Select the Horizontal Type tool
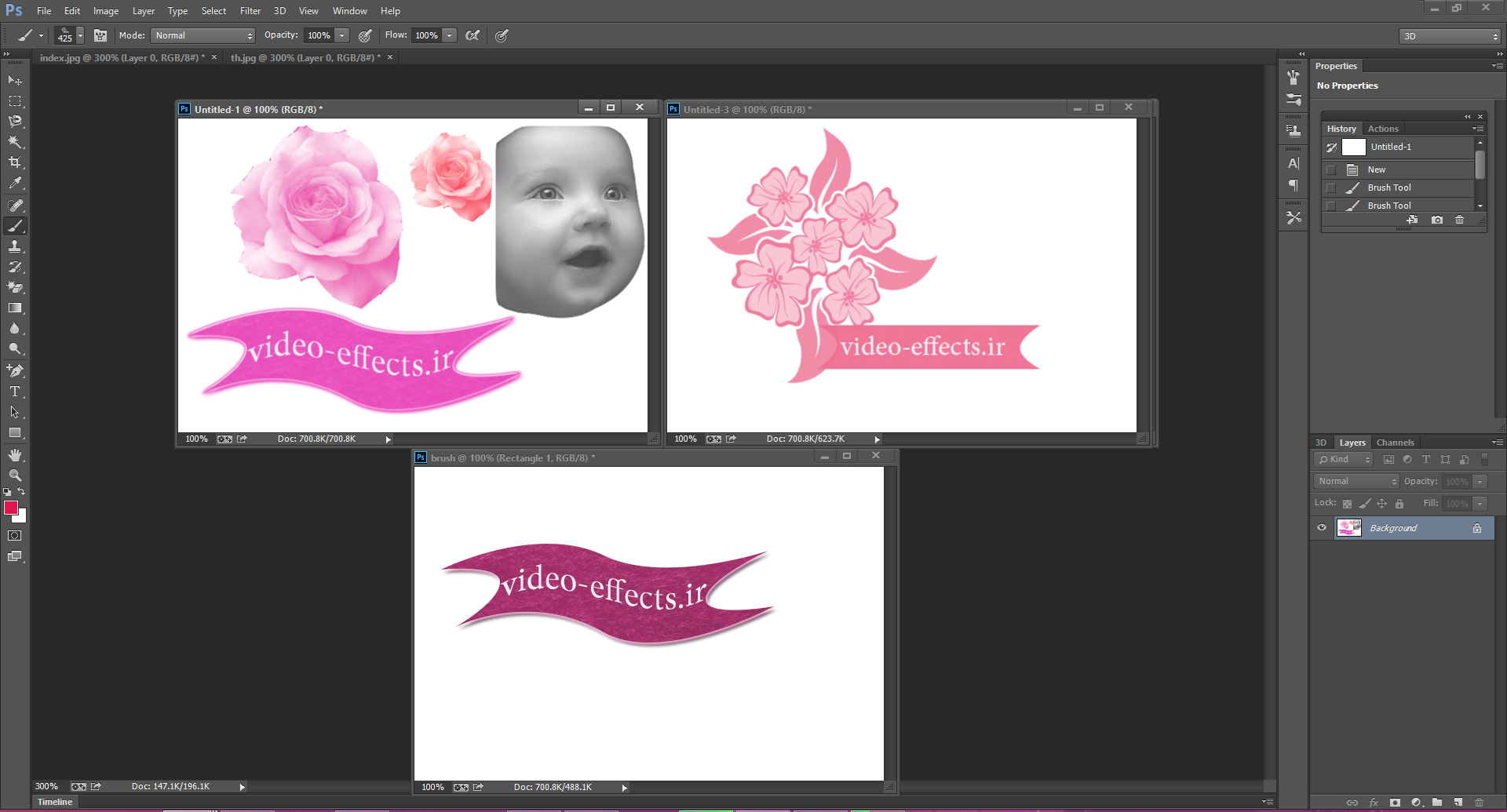Viewport: 1507px width, 812px height. tap(15, 391)
